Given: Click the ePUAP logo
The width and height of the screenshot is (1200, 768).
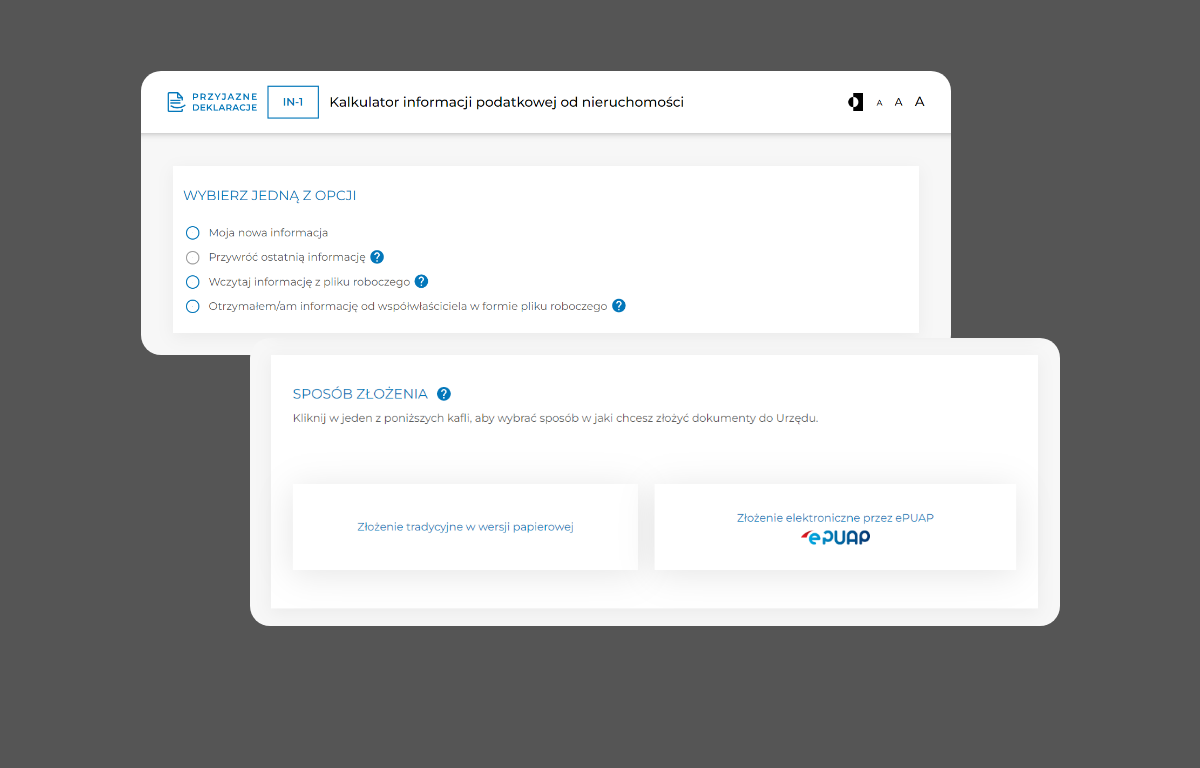Looking at the screenshot, I should (x=835, y=537).
